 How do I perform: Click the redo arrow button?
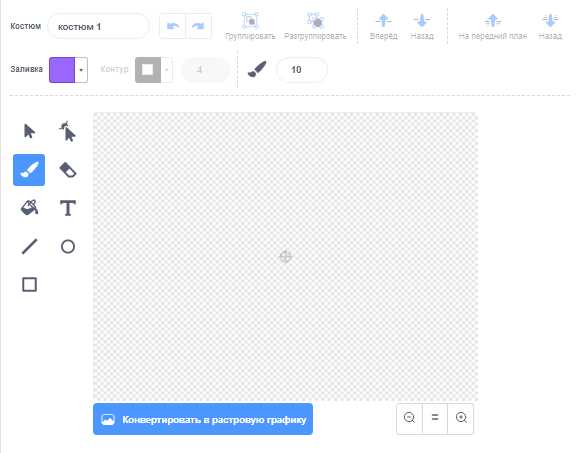pyautogui.click(x=199, y=26)
